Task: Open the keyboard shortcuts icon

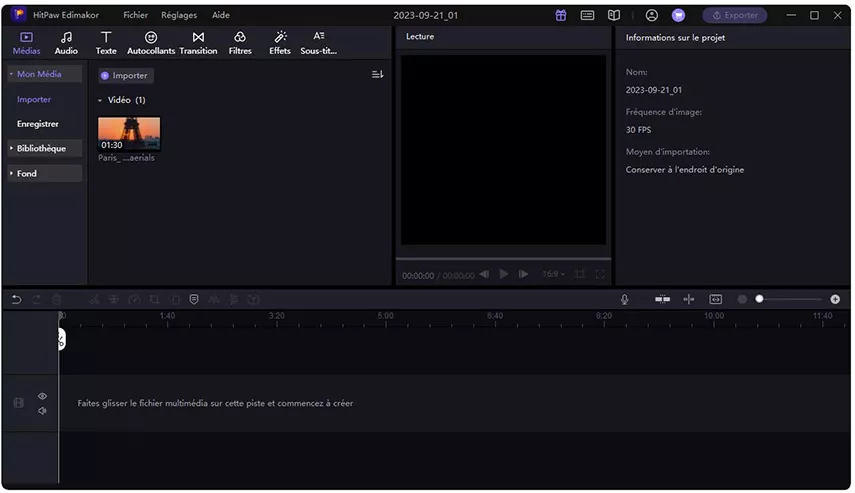Action: 587,15
